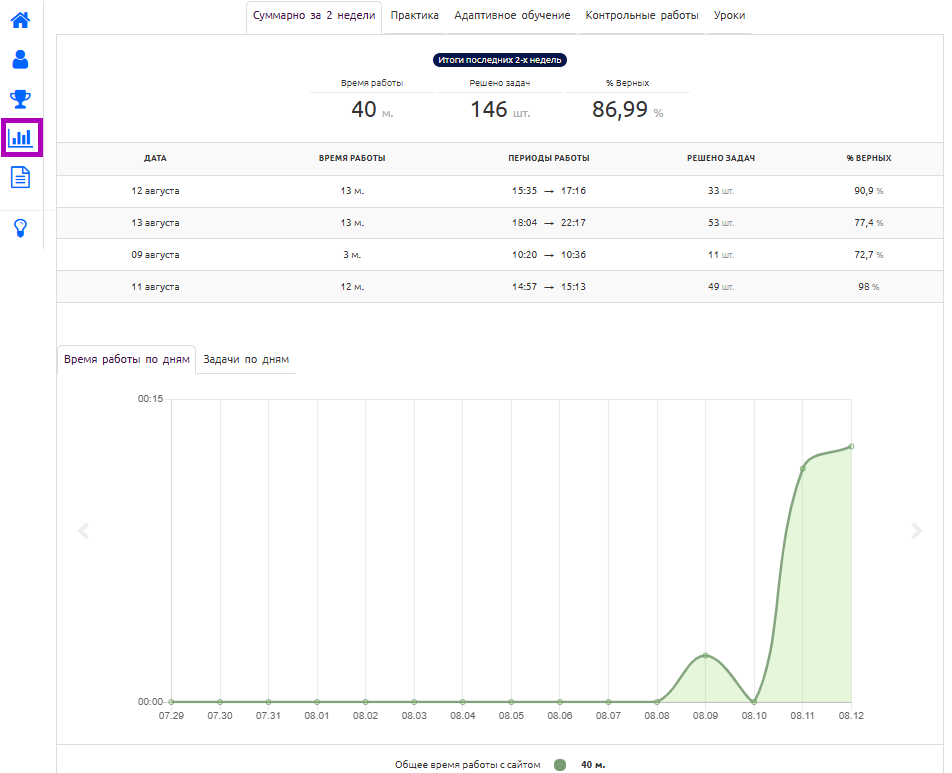
Task: Switch to the 'Контрольные работы' tab
Action: coord(642,16)
